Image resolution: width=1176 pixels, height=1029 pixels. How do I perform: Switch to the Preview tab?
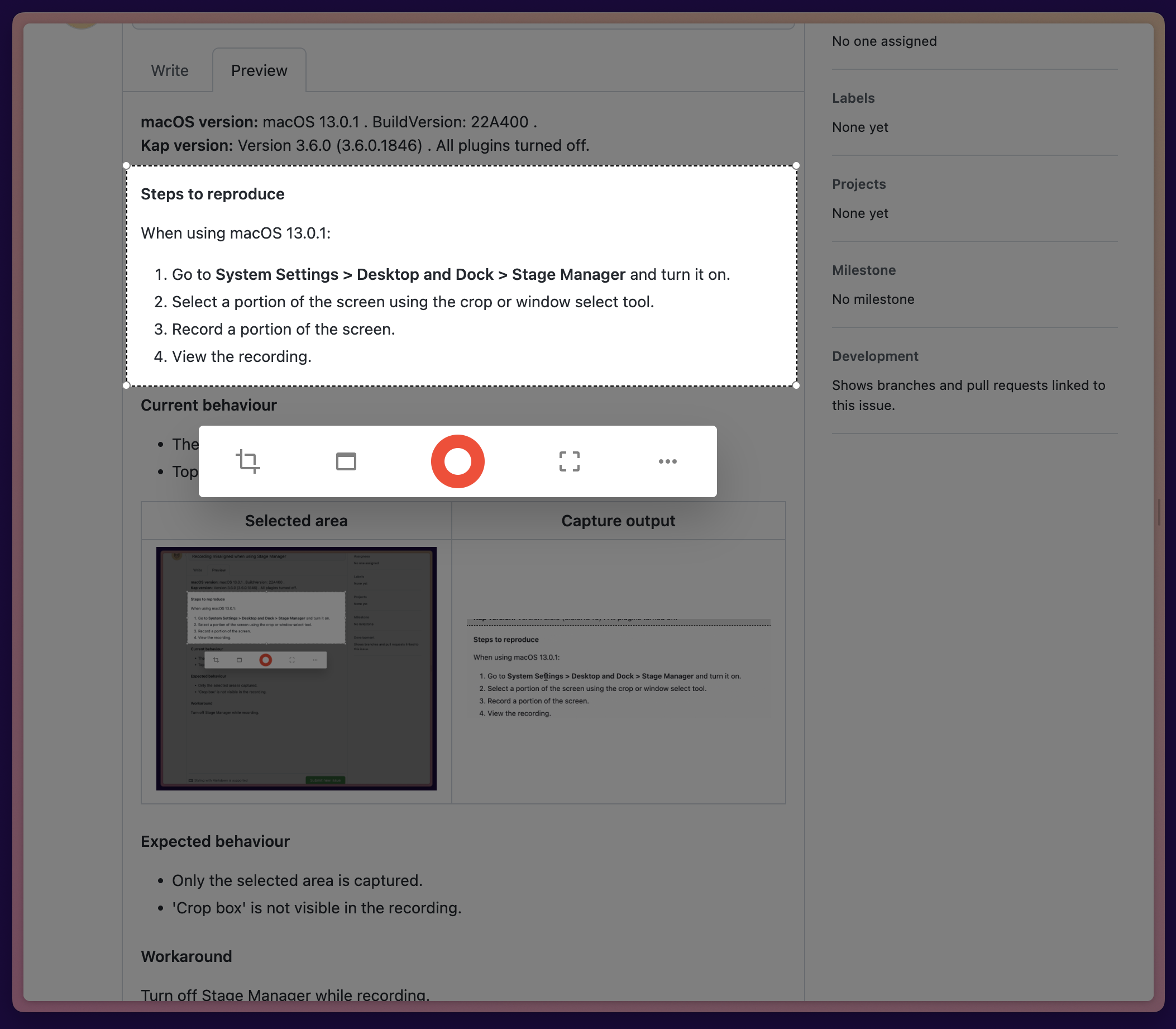click(259, 70)
